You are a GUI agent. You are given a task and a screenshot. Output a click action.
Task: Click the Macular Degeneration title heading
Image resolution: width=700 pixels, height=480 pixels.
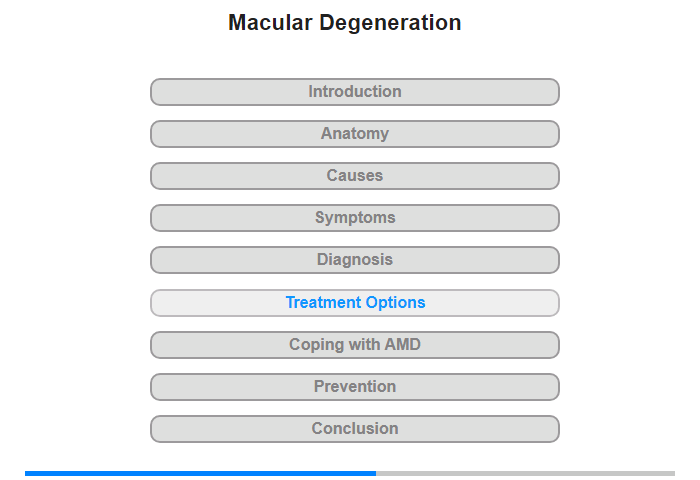point(345,23)
